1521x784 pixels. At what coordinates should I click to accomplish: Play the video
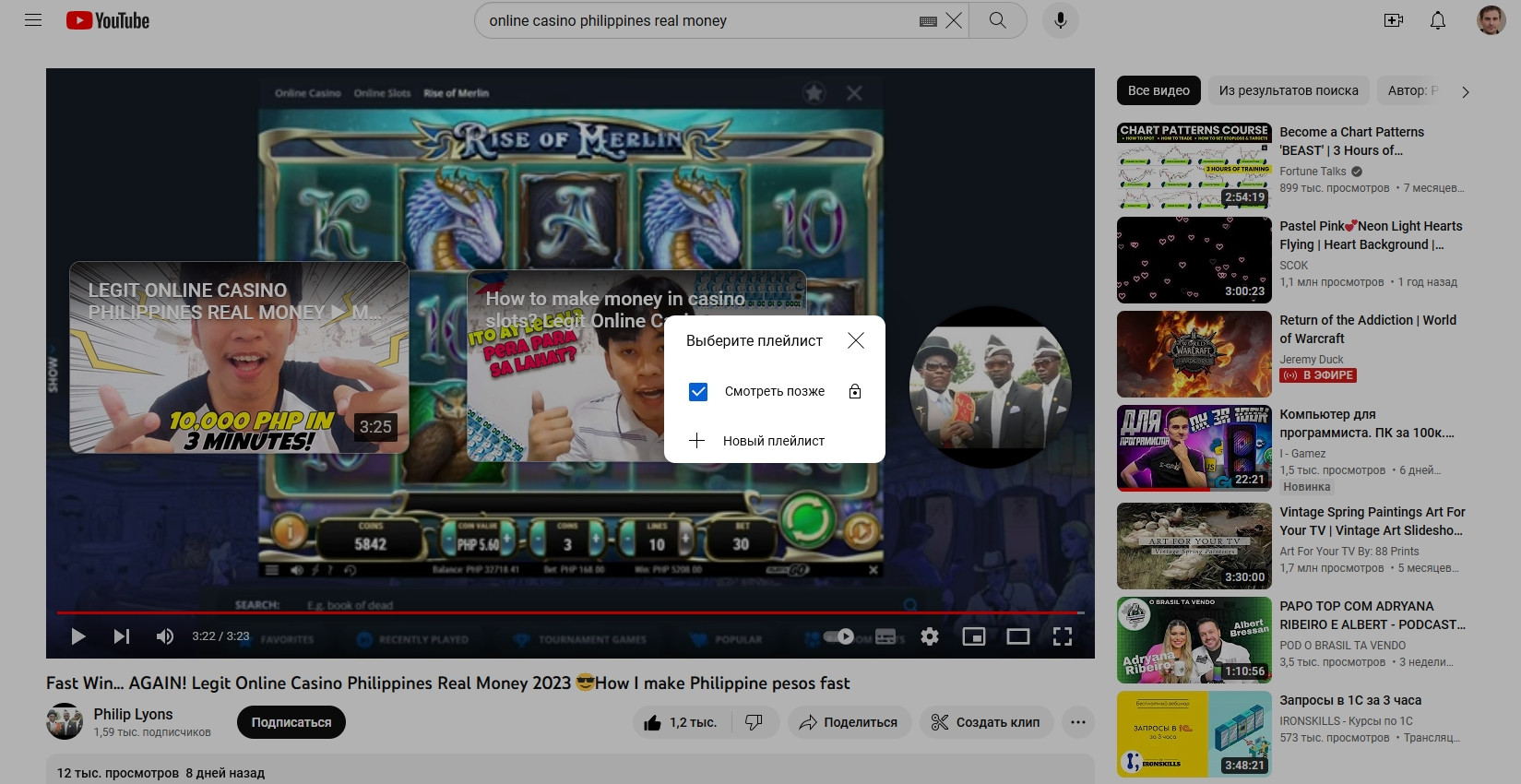78,636
